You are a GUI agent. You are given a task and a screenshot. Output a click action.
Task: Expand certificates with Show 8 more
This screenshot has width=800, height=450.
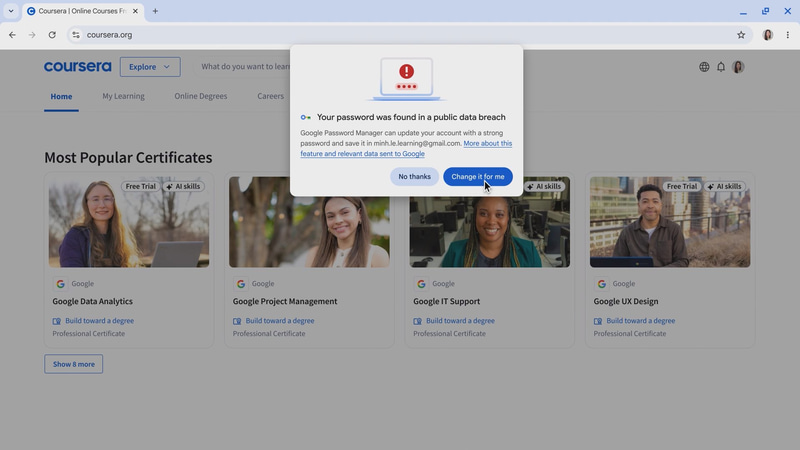pyautogui.click(x=73, y=364)
